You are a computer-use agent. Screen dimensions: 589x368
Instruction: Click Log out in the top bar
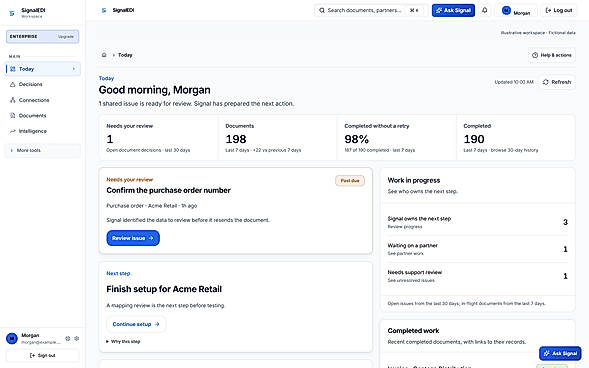559,10
